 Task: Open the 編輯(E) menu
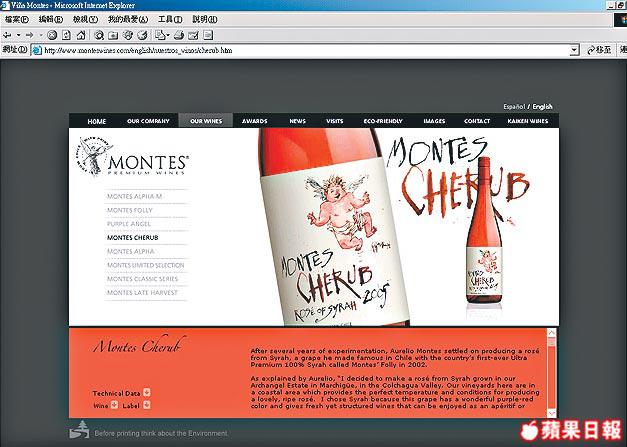click(51, 19)
